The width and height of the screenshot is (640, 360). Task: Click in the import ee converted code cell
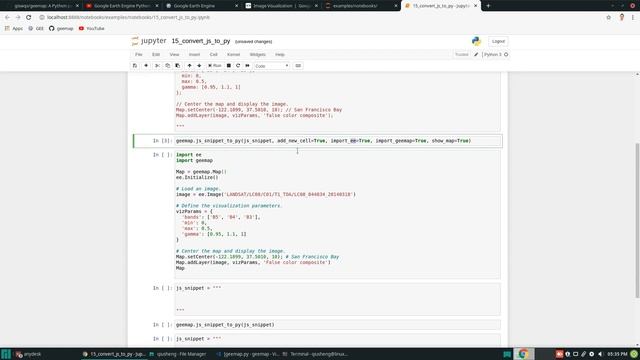click(x=337, y=214)
